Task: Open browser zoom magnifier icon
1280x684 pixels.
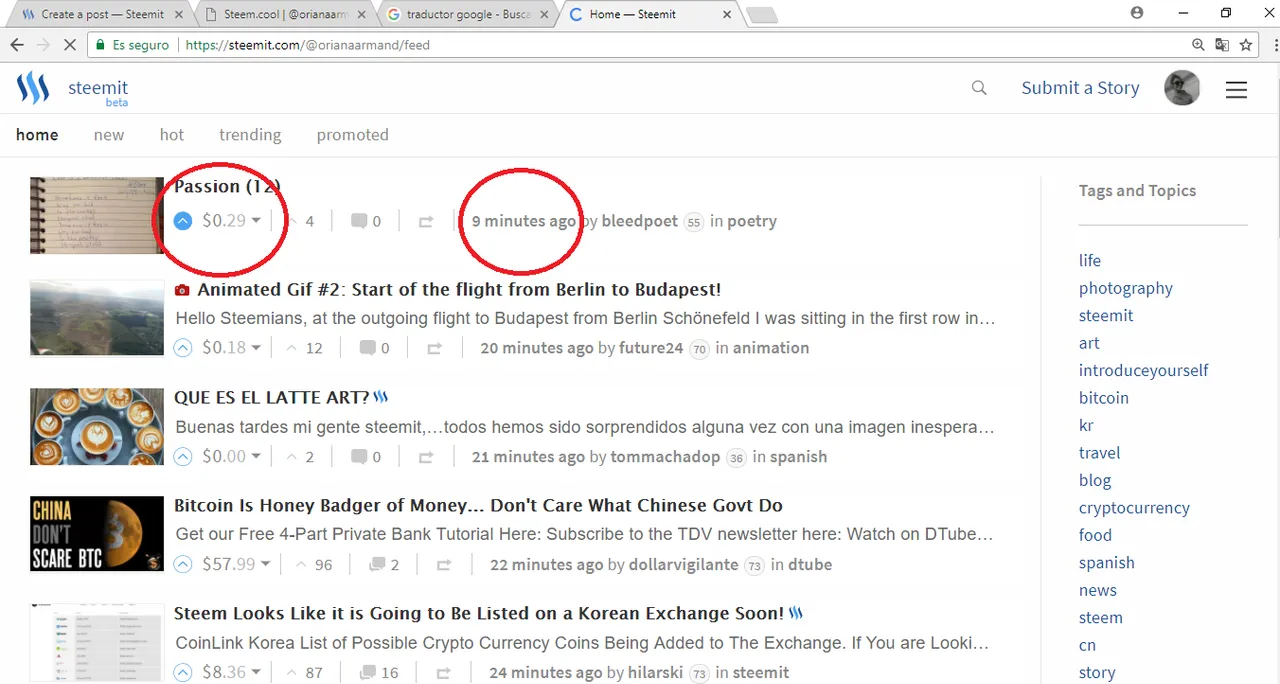Action: coord(1198,45)
